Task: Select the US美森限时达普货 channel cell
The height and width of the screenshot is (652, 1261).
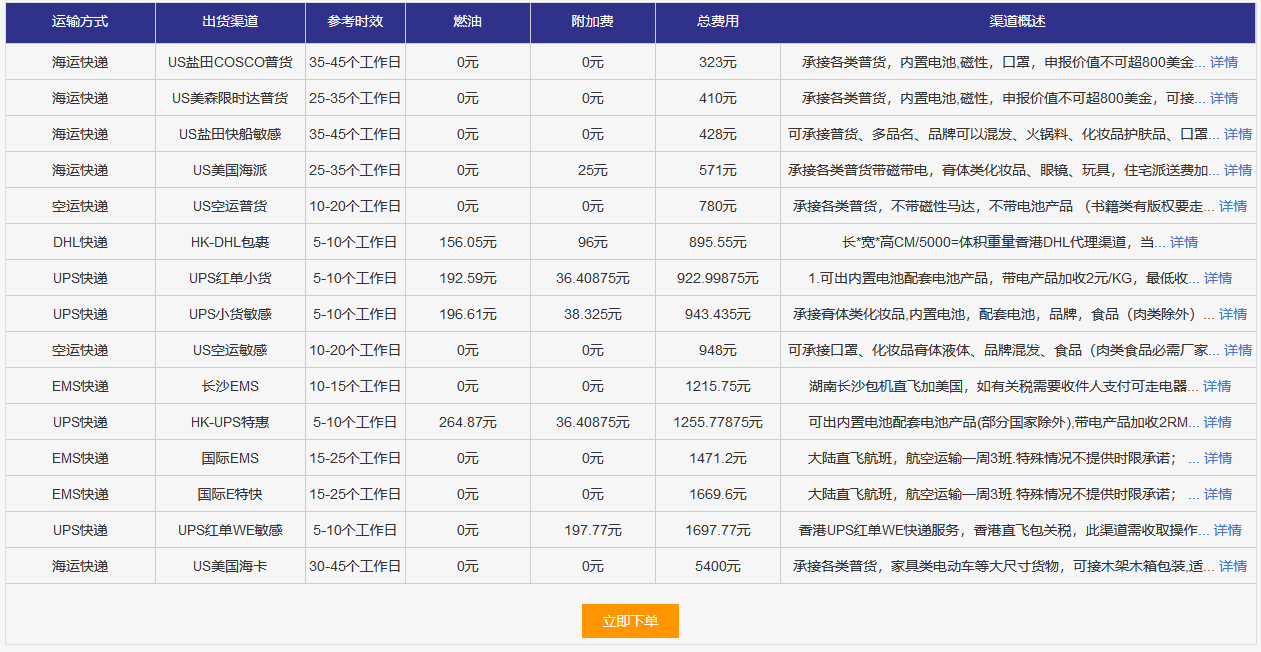Action: [x=230, y=98]
